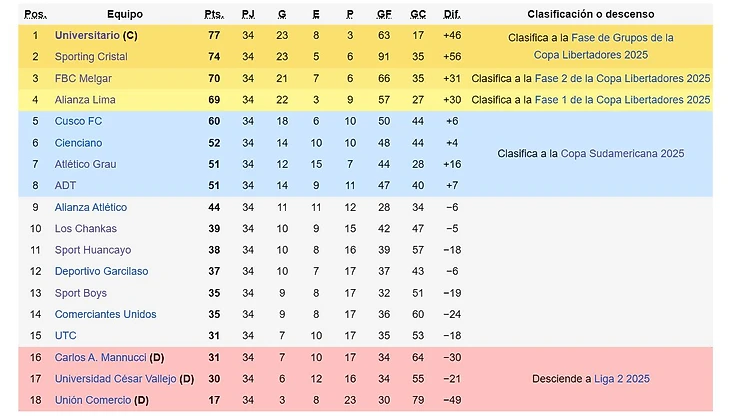Click on Cienciano in the table
This screenshot has height=419, width=730.
tap(78, 143)
